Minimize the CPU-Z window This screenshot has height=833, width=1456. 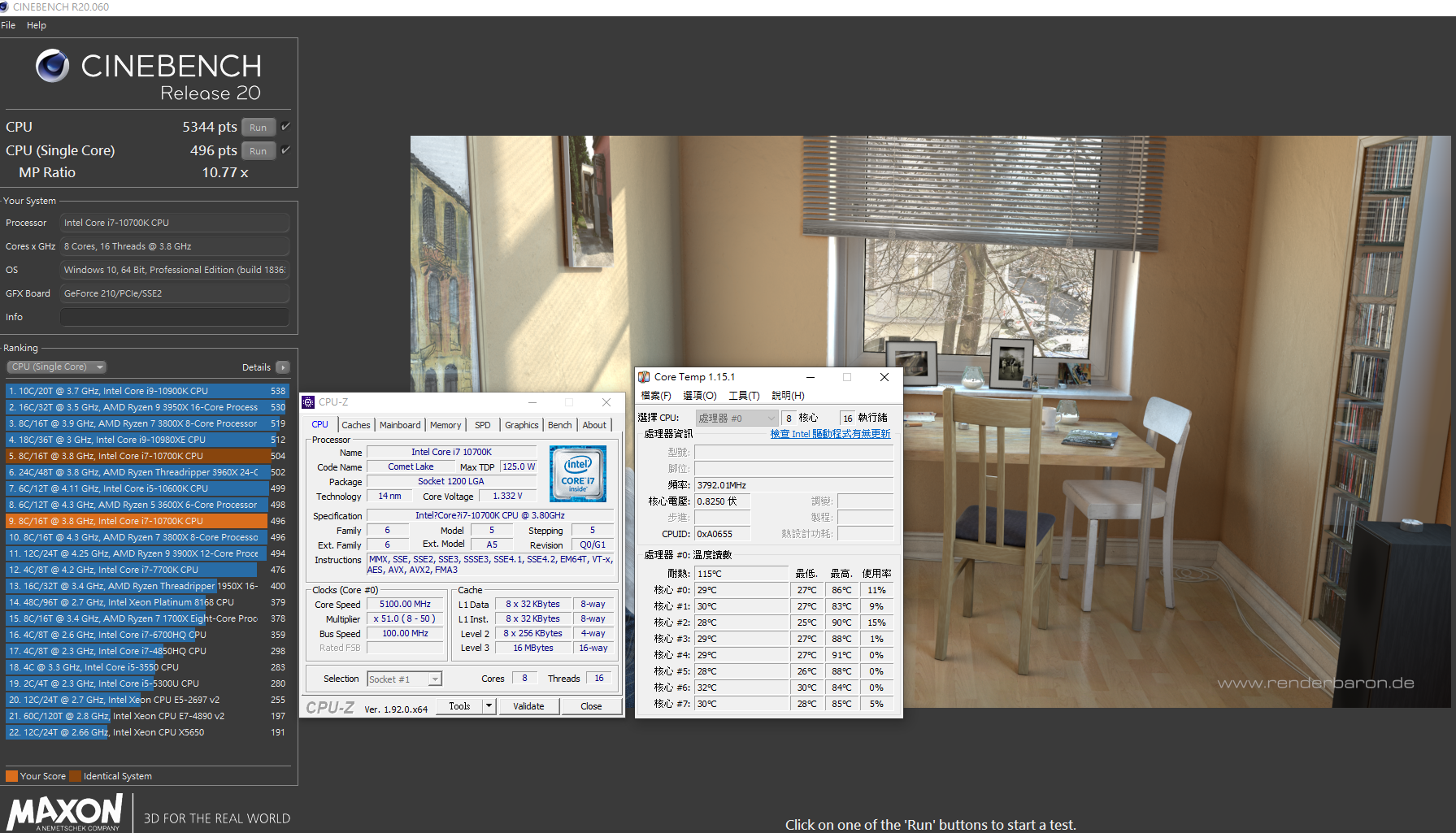point(532,402)
